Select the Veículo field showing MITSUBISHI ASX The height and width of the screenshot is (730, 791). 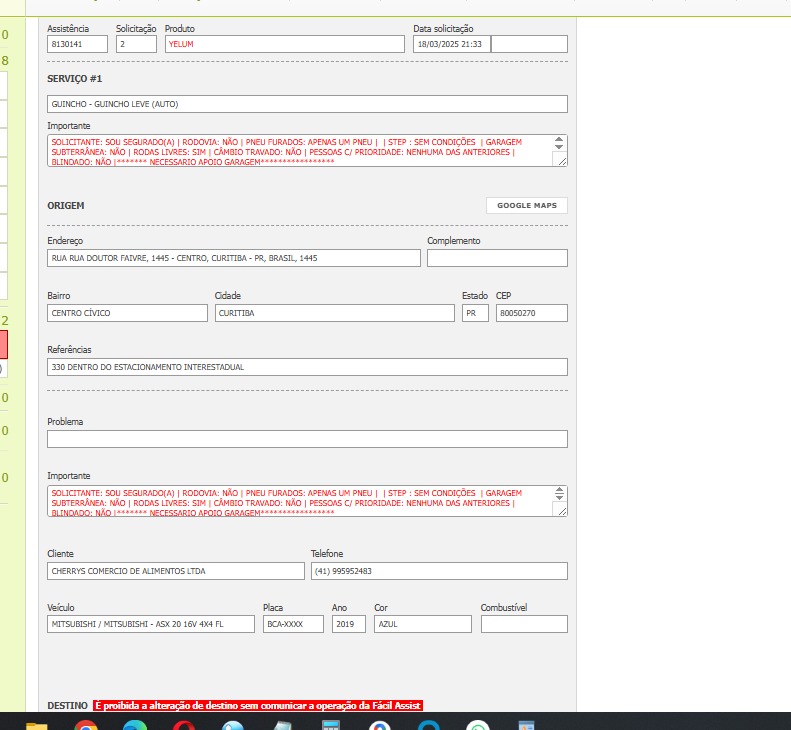[151, 624]
